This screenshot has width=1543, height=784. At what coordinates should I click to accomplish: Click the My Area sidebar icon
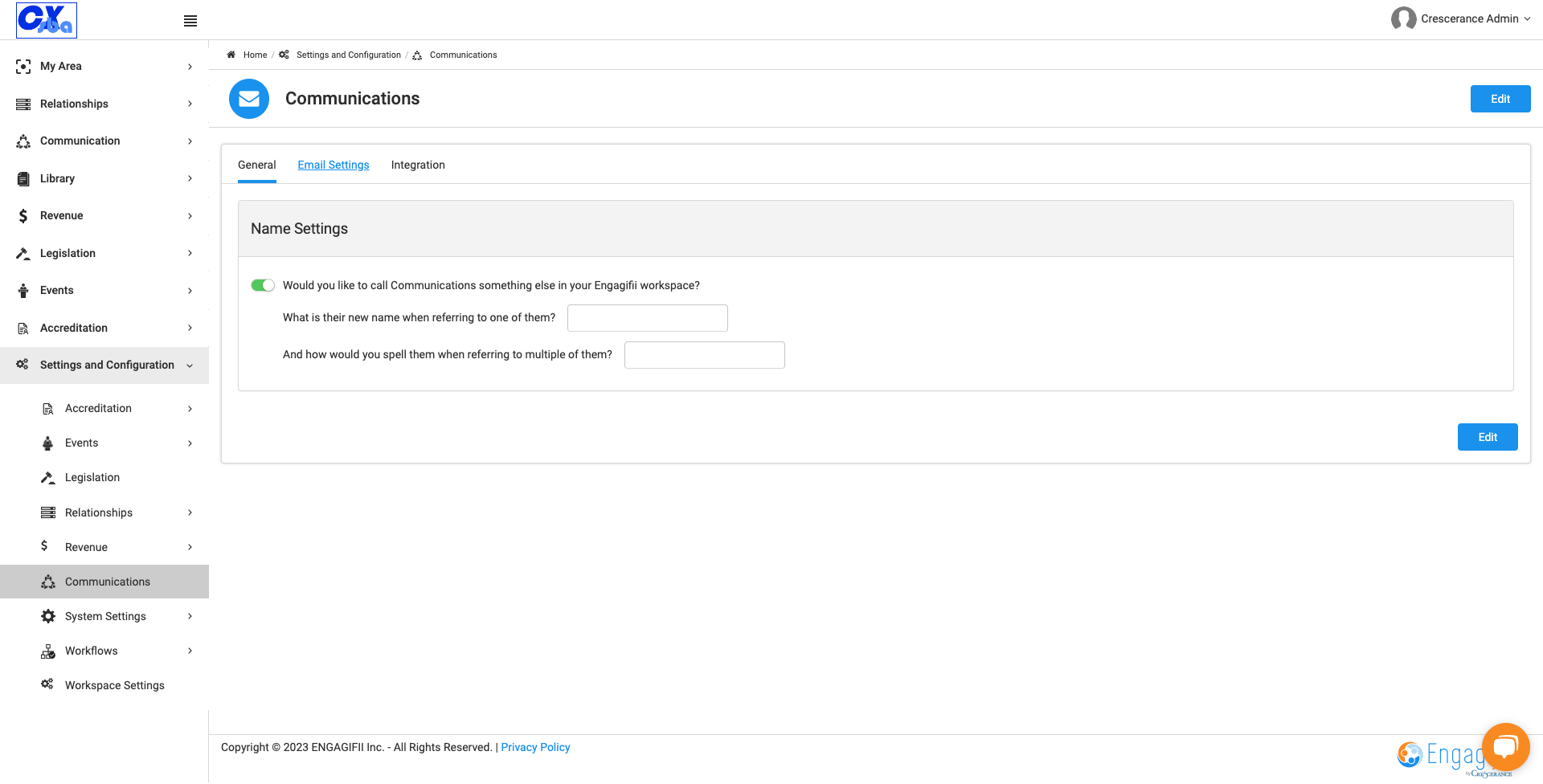[x=23, y=67]
